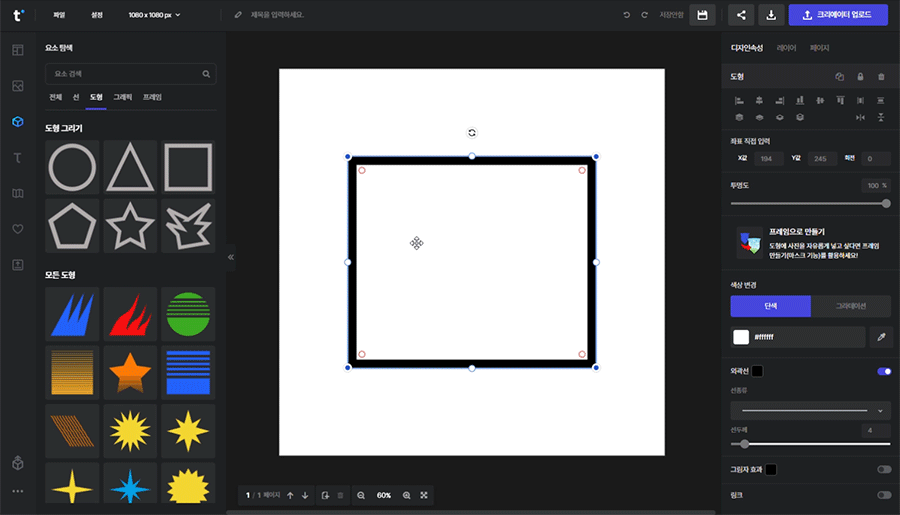The image size is (900, 515).
Task: Click the 크리에이터 업로드 button
Action: click(x=844, y=15)
